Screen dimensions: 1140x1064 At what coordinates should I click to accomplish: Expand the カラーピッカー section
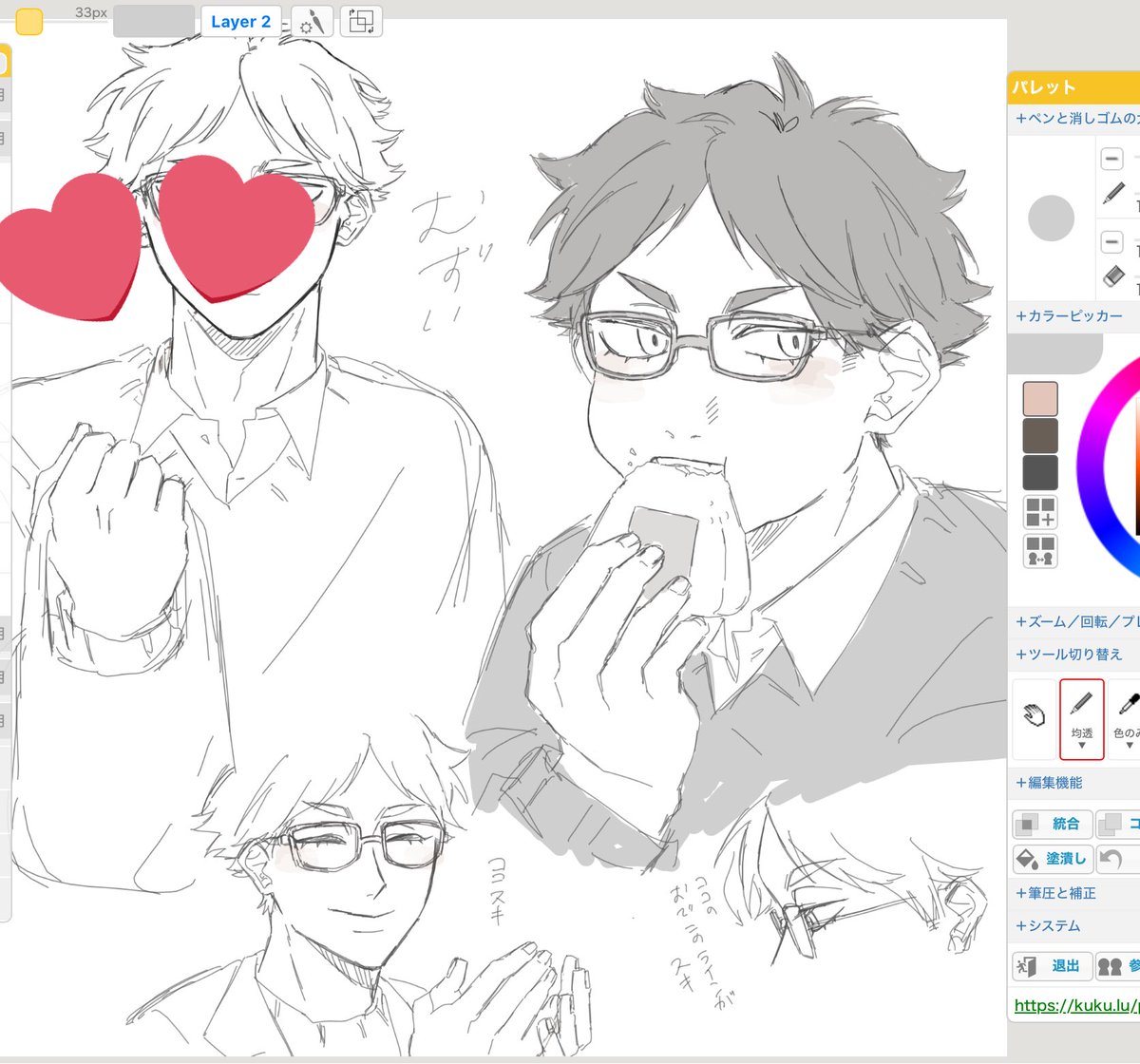pyautogui.click(x=1069, y=315)
